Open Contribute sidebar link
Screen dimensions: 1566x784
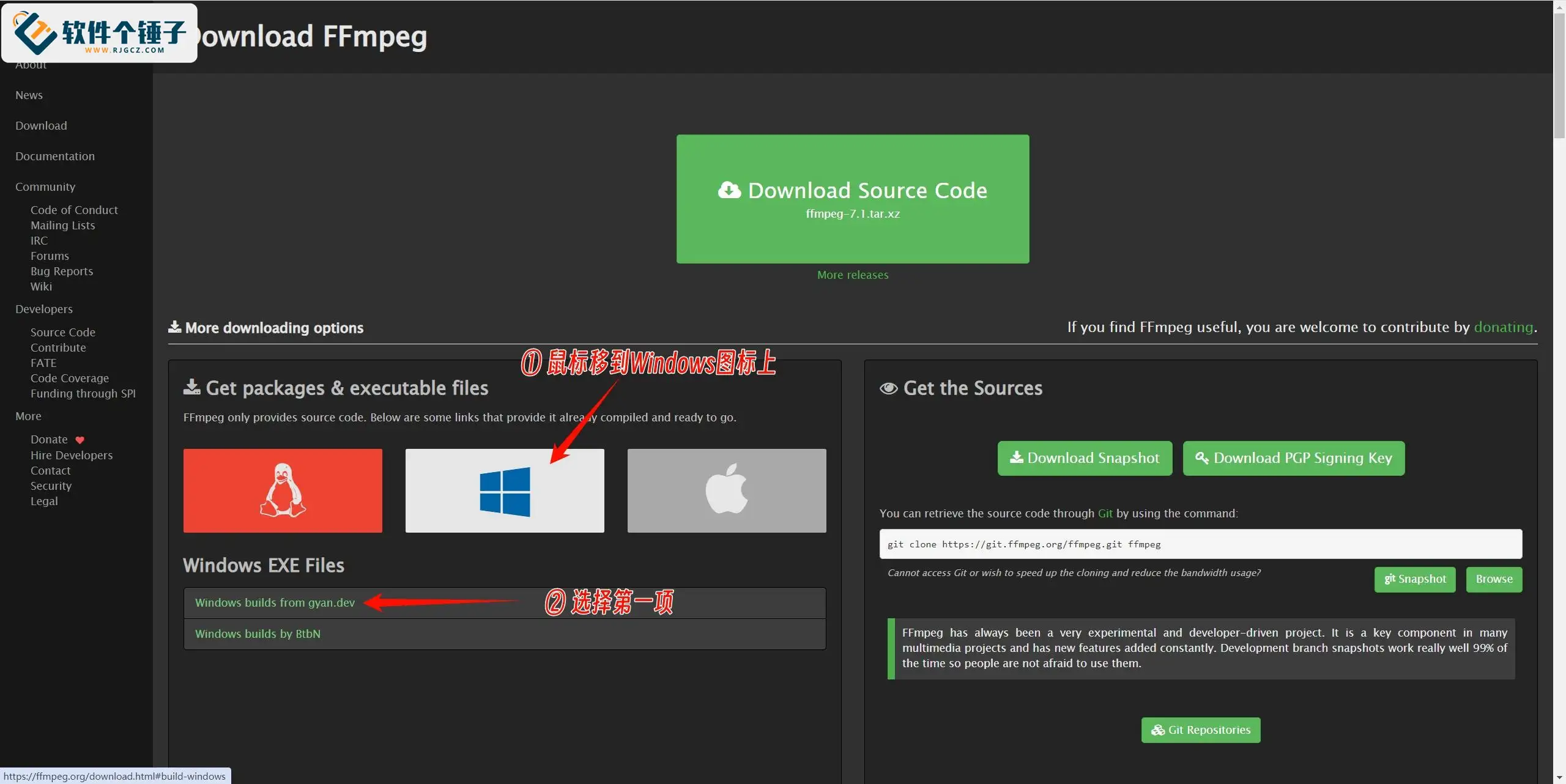[58, 348]
